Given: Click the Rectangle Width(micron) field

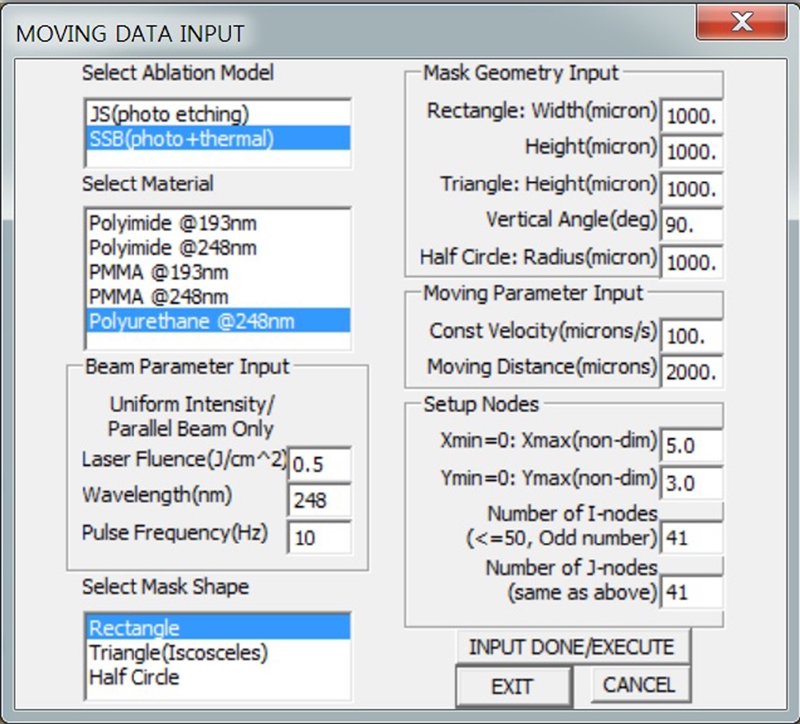Looking at the screenshot, I should coord(691,115).
